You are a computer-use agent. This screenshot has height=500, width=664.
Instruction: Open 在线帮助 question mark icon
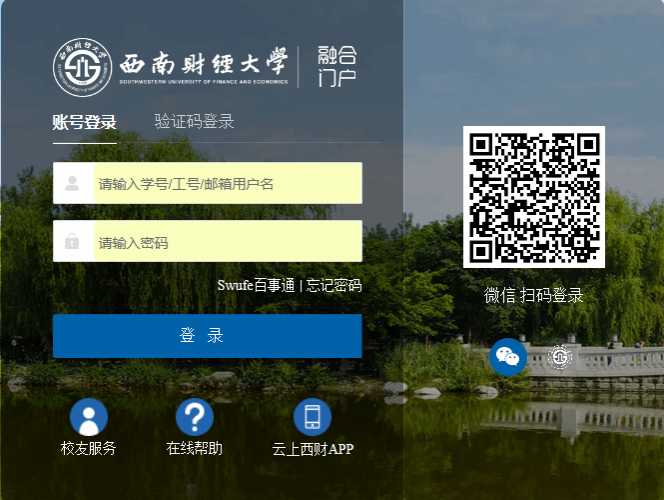click(x=195, y=416)
